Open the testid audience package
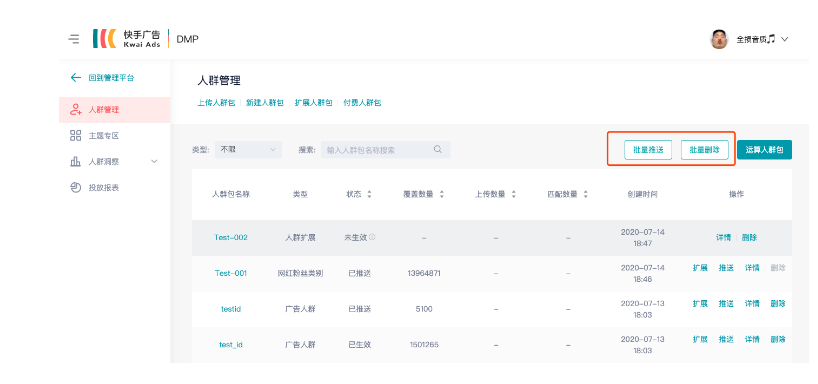This screenshot has height=384, width=818. [231, 309]
